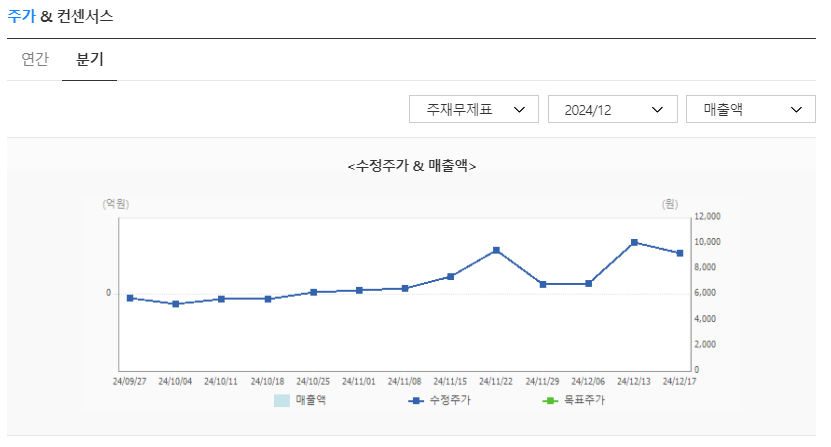The image size is (831, 447).
Task: Click the (원) unit label
Action: pyautogui.click(x=670, y=204)
